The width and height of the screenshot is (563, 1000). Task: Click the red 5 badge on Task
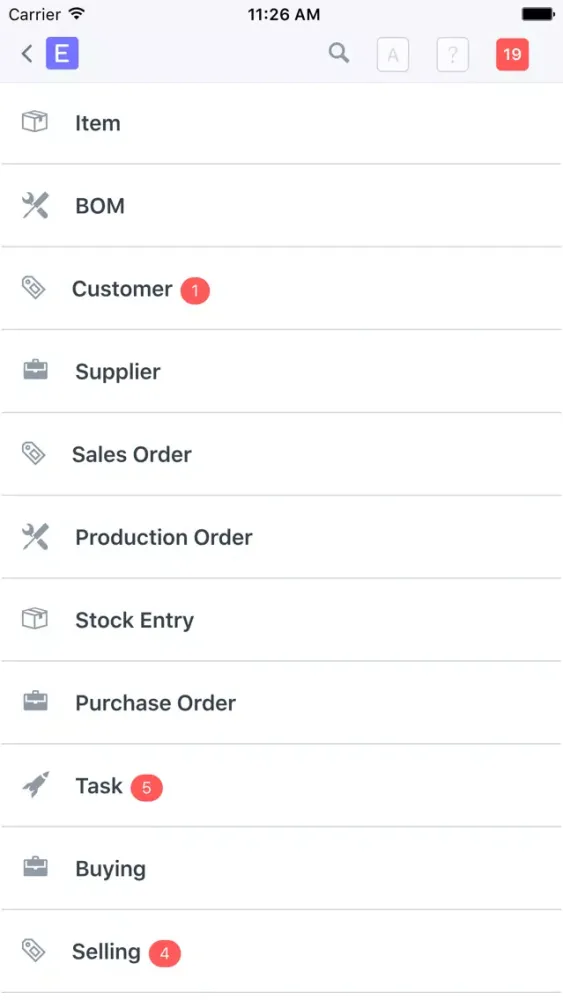click(147, 788)
